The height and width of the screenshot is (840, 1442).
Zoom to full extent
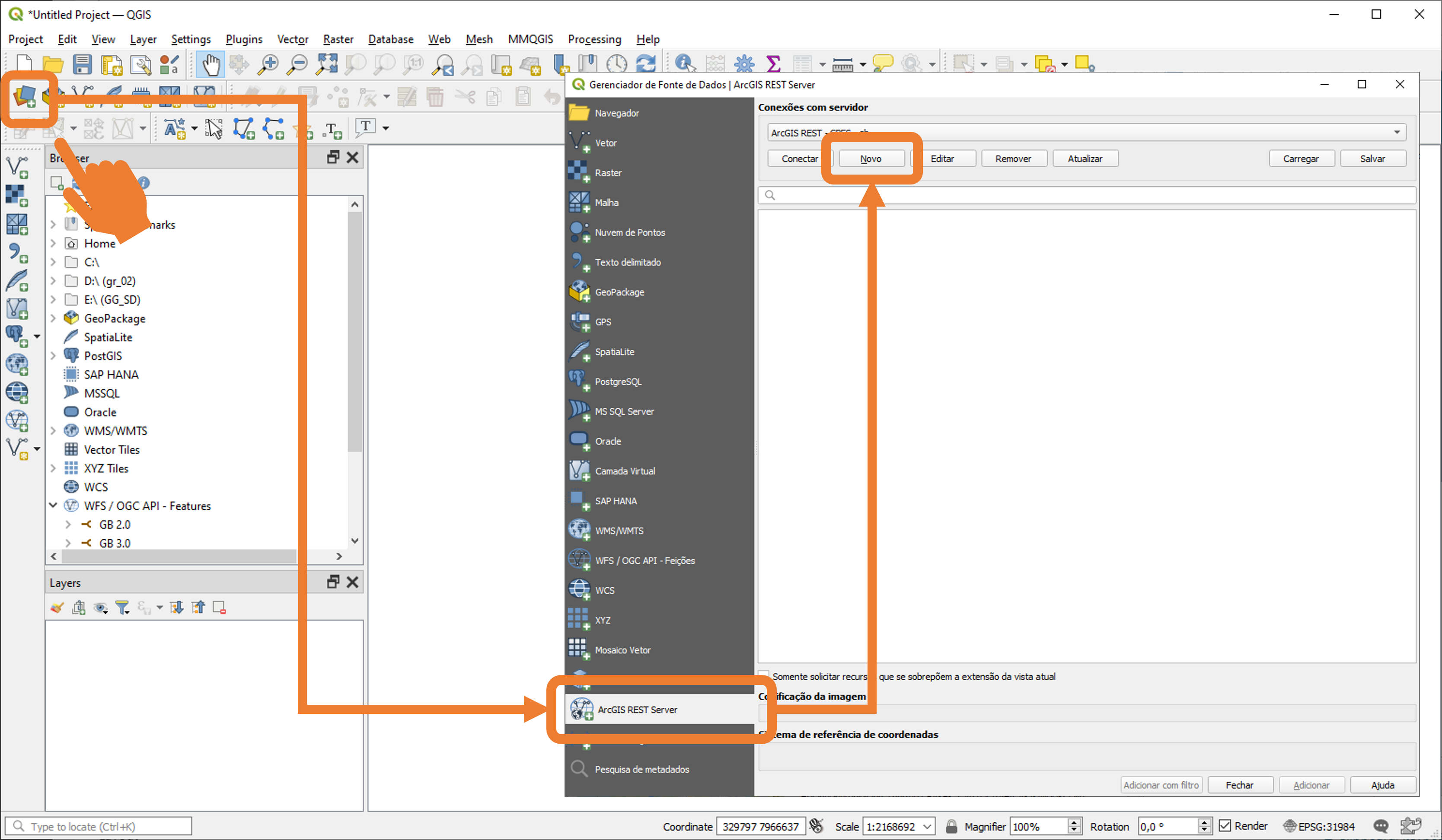pos(326,64)
